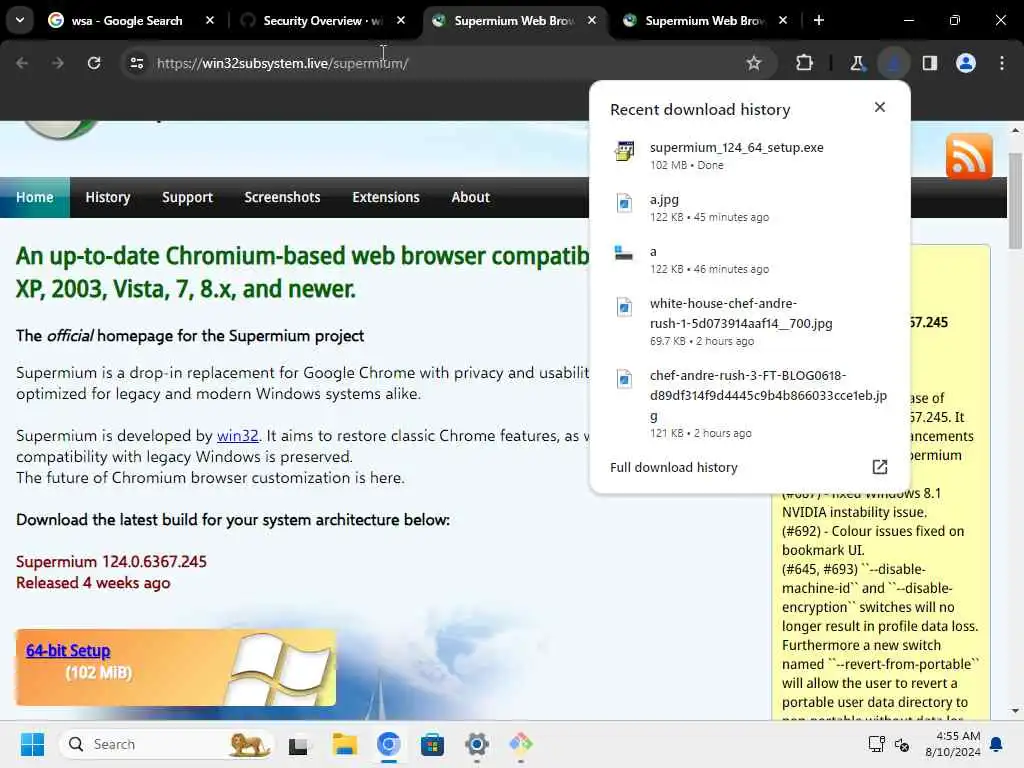Open the colorful diamond app in taskbar
Image resolution: width=1024 pixels, height=768 pixels.
(x=521, y=744)
